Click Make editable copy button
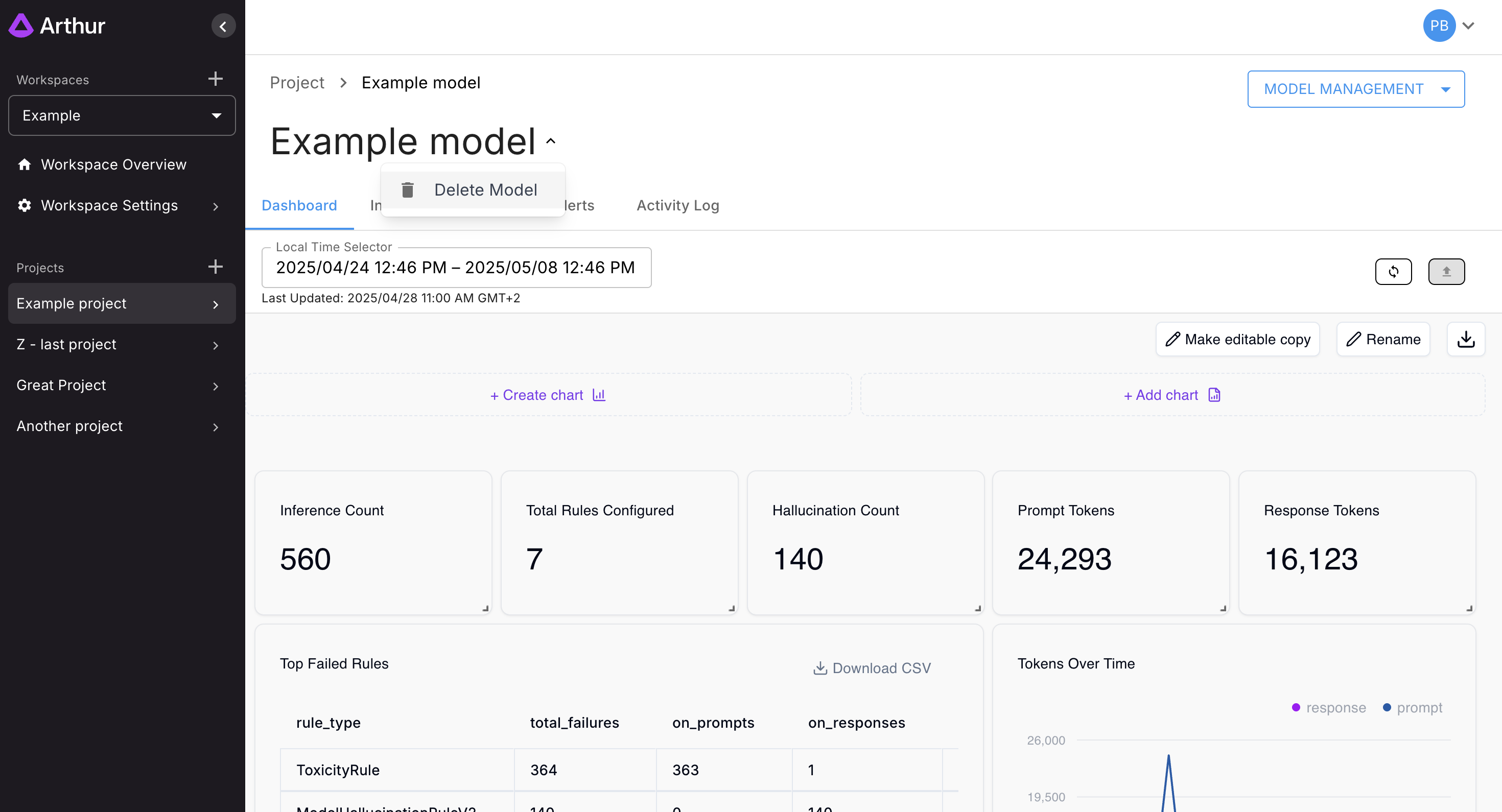The height and width of the screenshot is (812, 1502). 1237,339
